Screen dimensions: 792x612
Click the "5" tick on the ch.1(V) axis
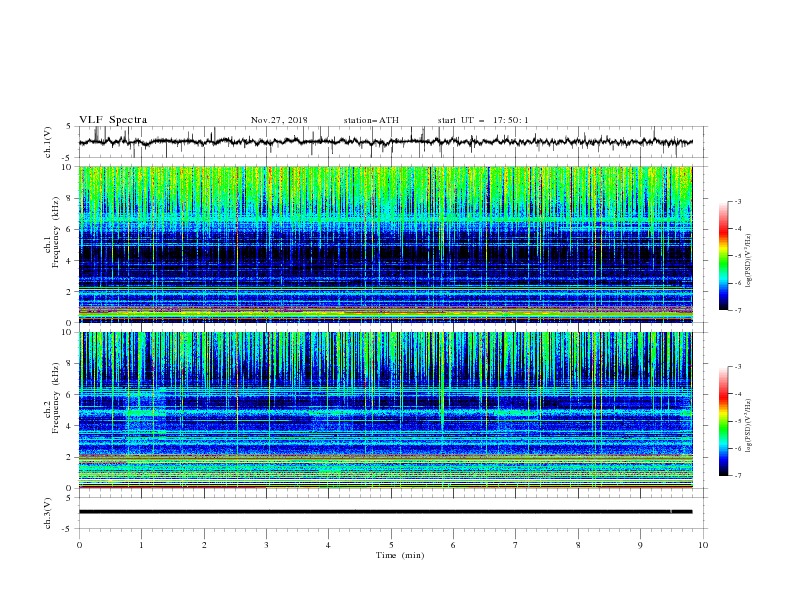click(69, 126)
